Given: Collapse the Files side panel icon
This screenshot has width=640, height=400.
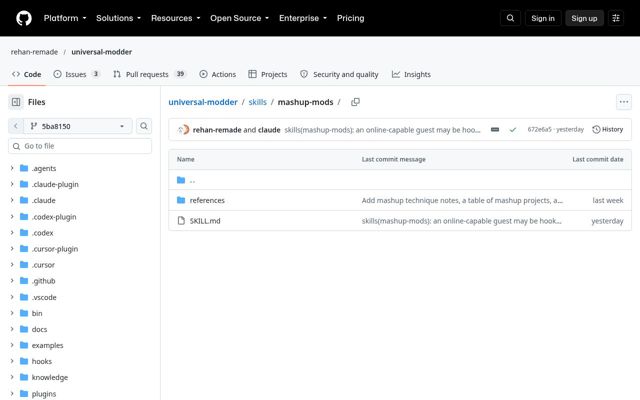Looking at the screenshot, I should click(x=16, y=102).
